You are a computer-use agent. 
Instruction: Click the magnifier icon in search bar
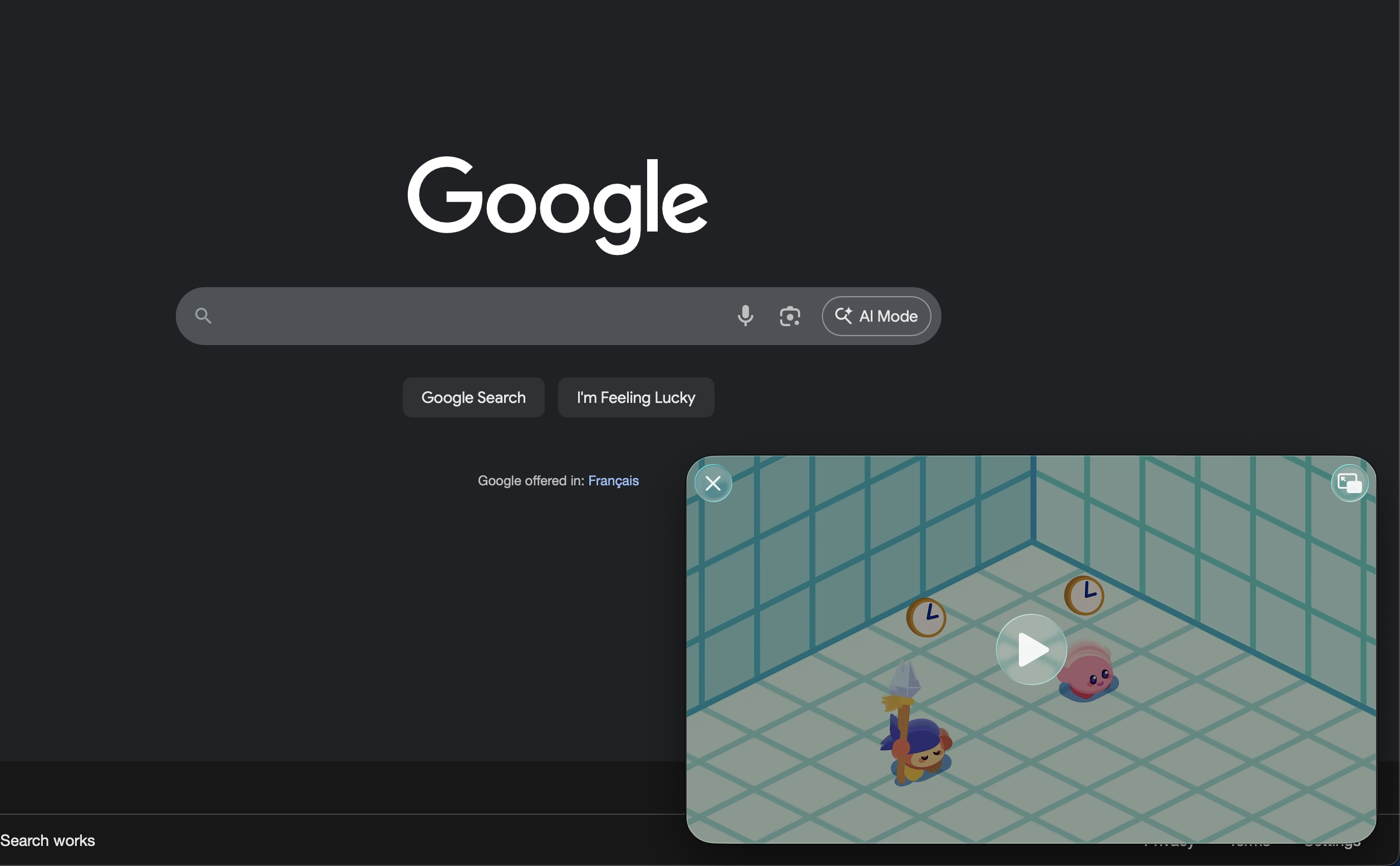tap(203, 316)
